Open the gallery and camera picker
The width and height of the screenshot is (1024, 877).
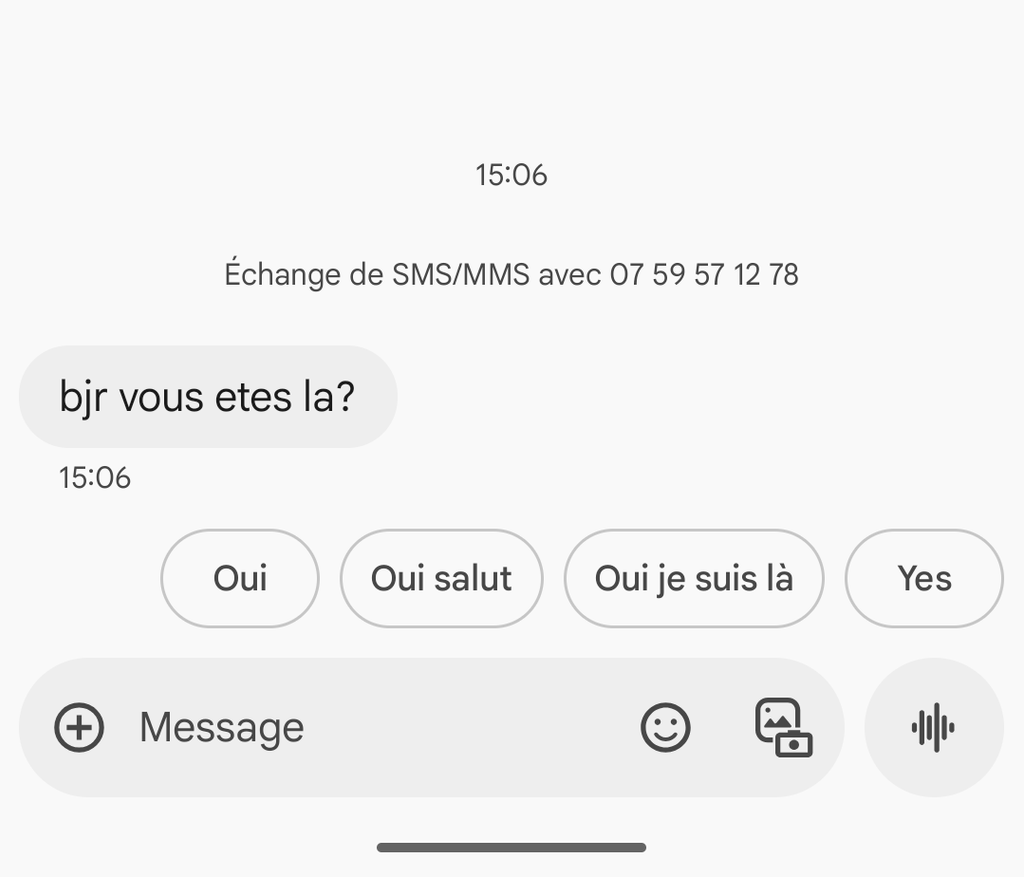click(782, 727)
